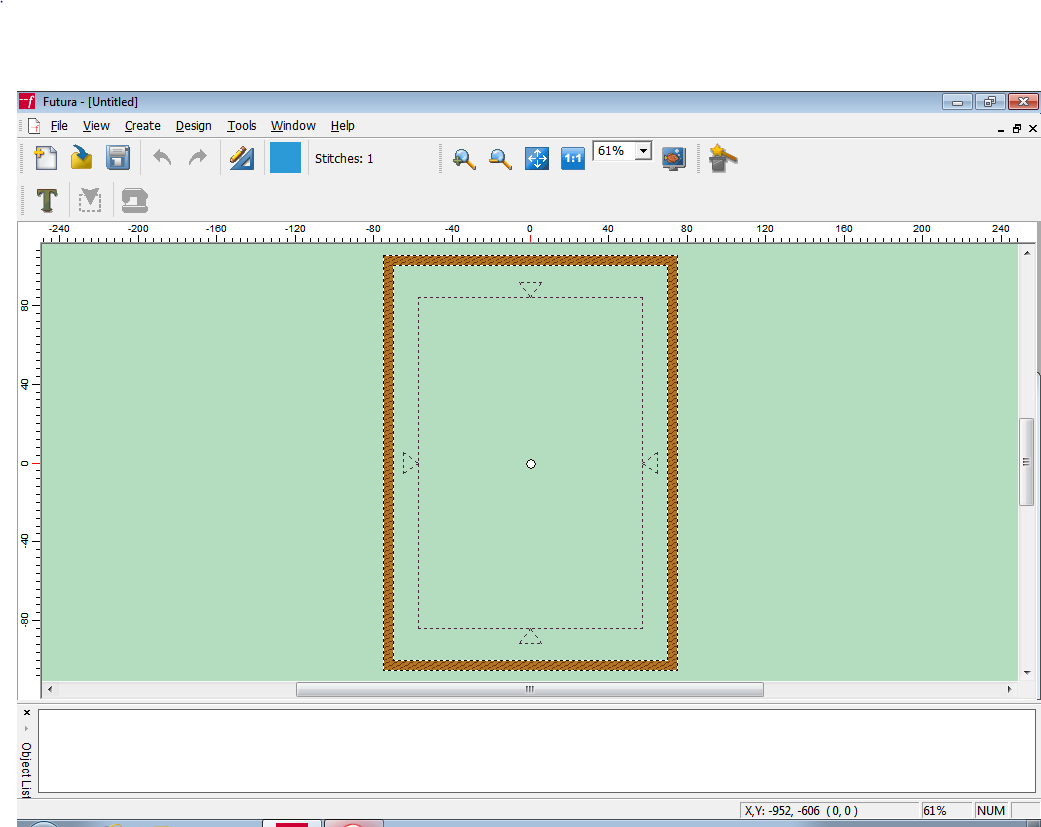Click the bottom hoop alignment marker

530,636
